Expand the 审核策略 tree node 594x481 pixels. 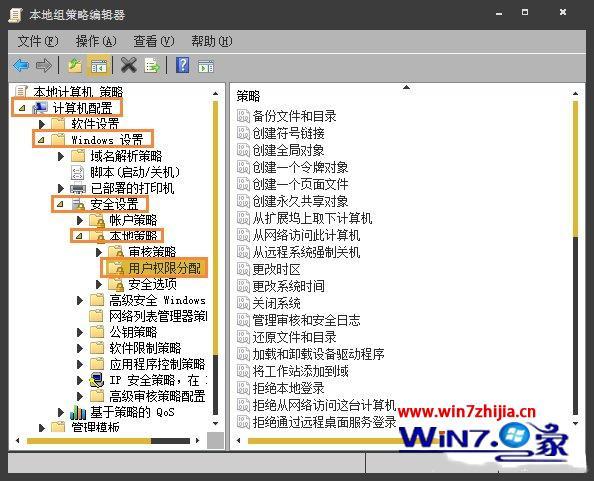pyautogui.click(x=99, y=252)
